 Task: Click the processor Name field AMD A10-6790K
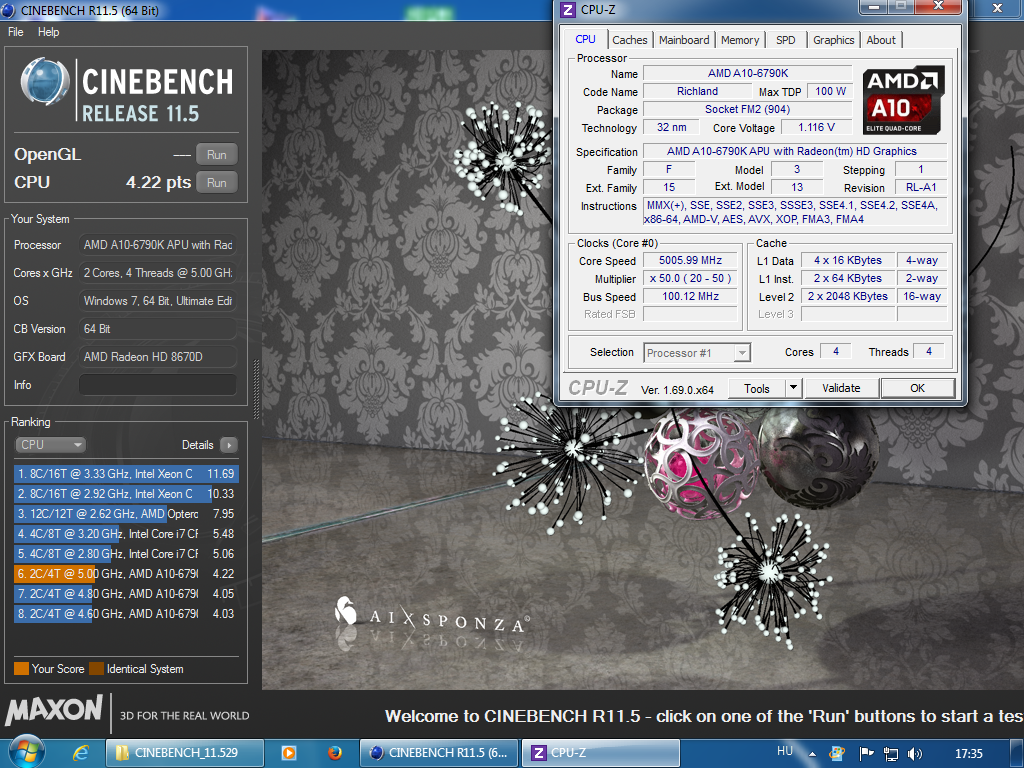coord(748,73)
